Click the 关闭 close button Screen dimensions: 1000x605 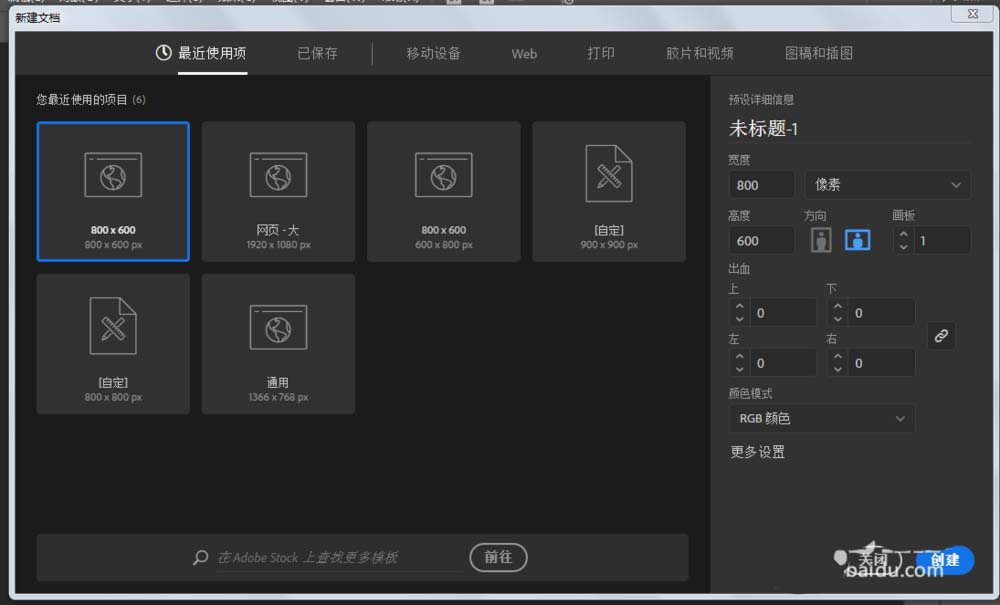(873, 560)
